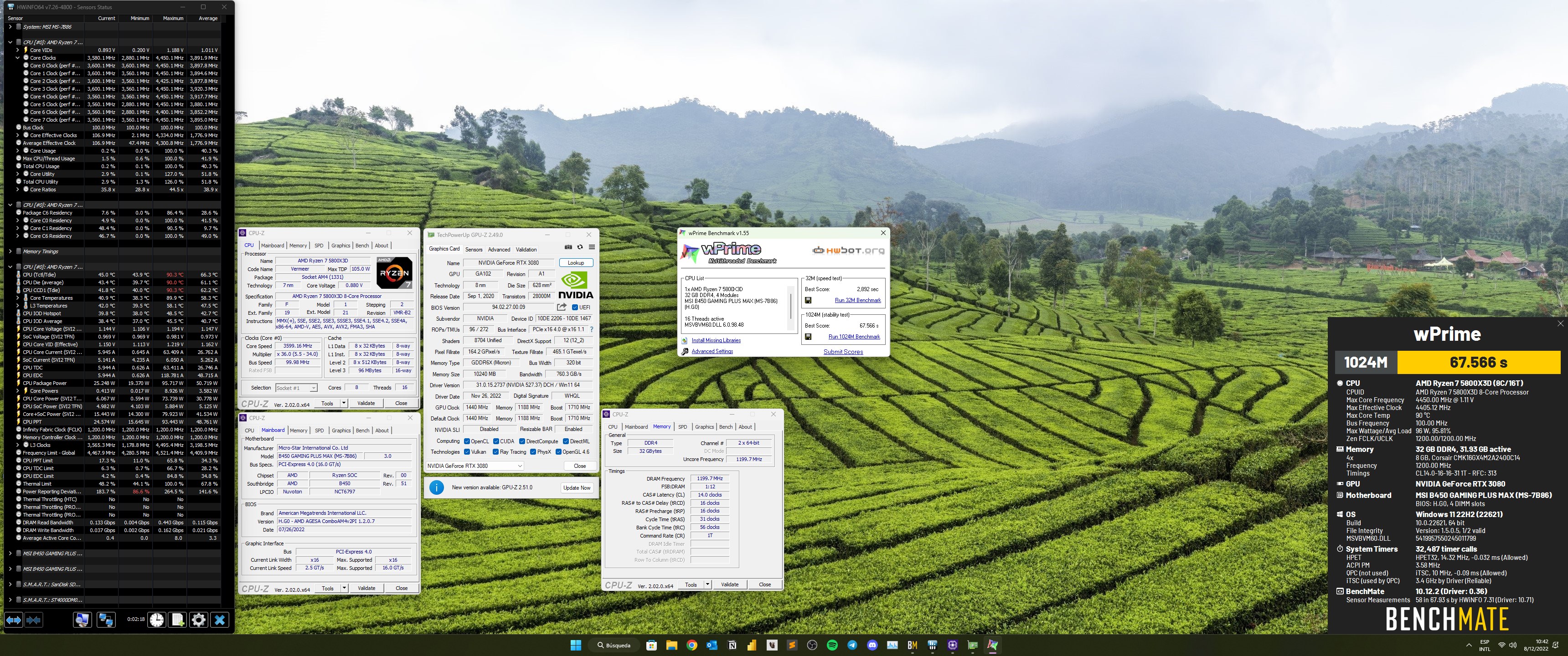The height and width of the screenshot is (656, 1568).
Task: Toggle OpenGL 4.6 checkbox in GPU-Z
Action: tap(558, 451)
